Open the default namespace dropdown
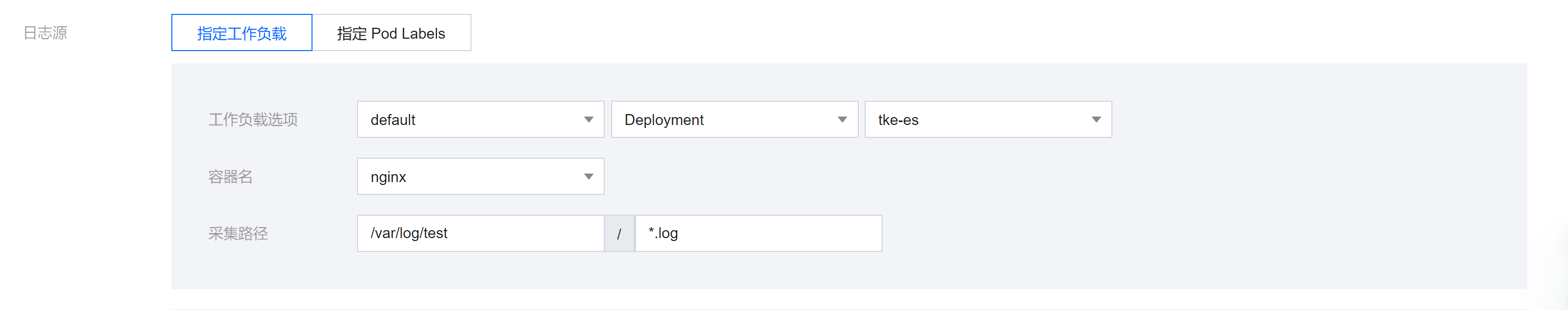Image resolution: width=1568 pixels, height=310 pixels. (x=480, y=120)
